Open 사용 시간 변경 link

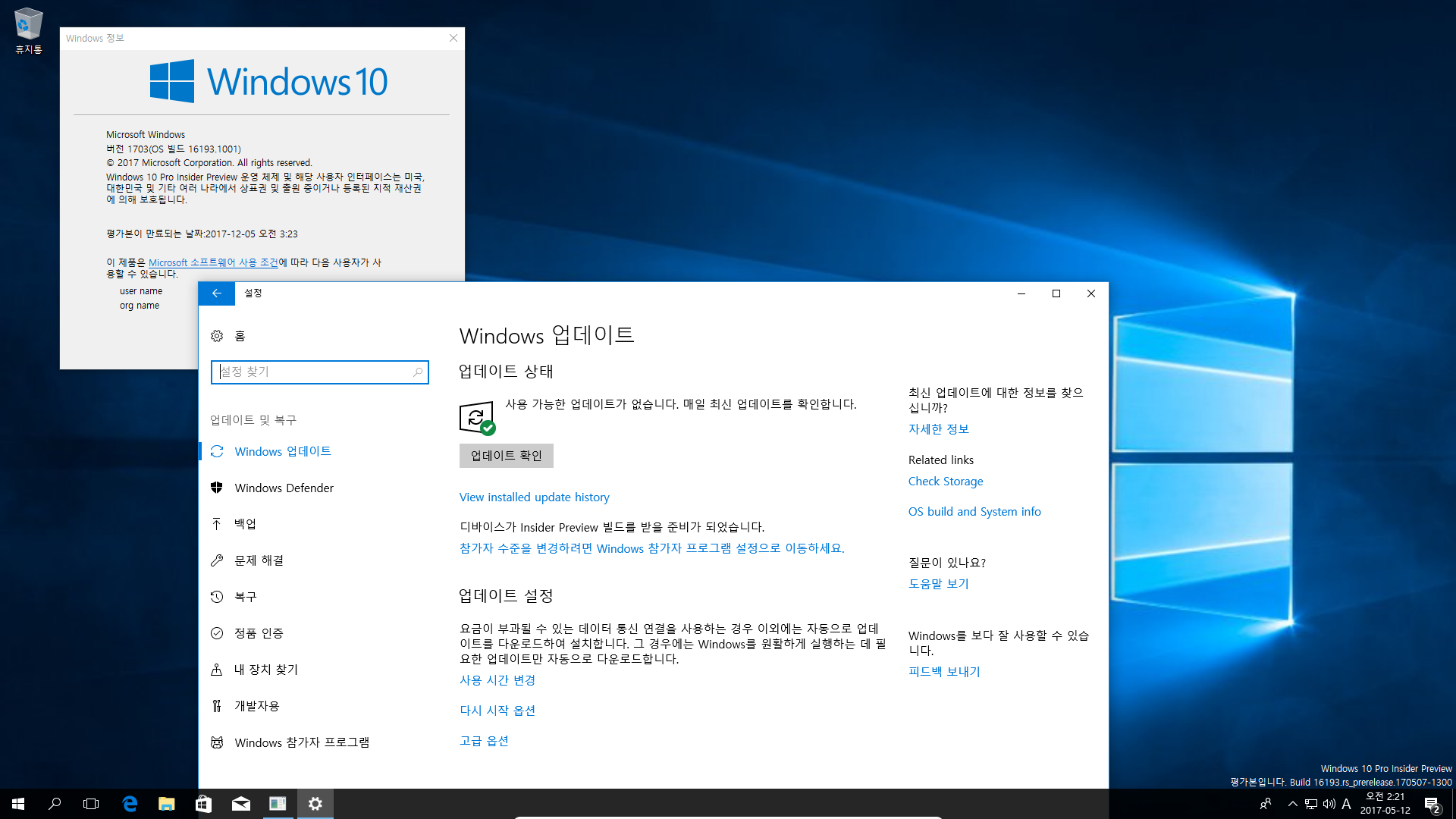click(x=497, y=680)
